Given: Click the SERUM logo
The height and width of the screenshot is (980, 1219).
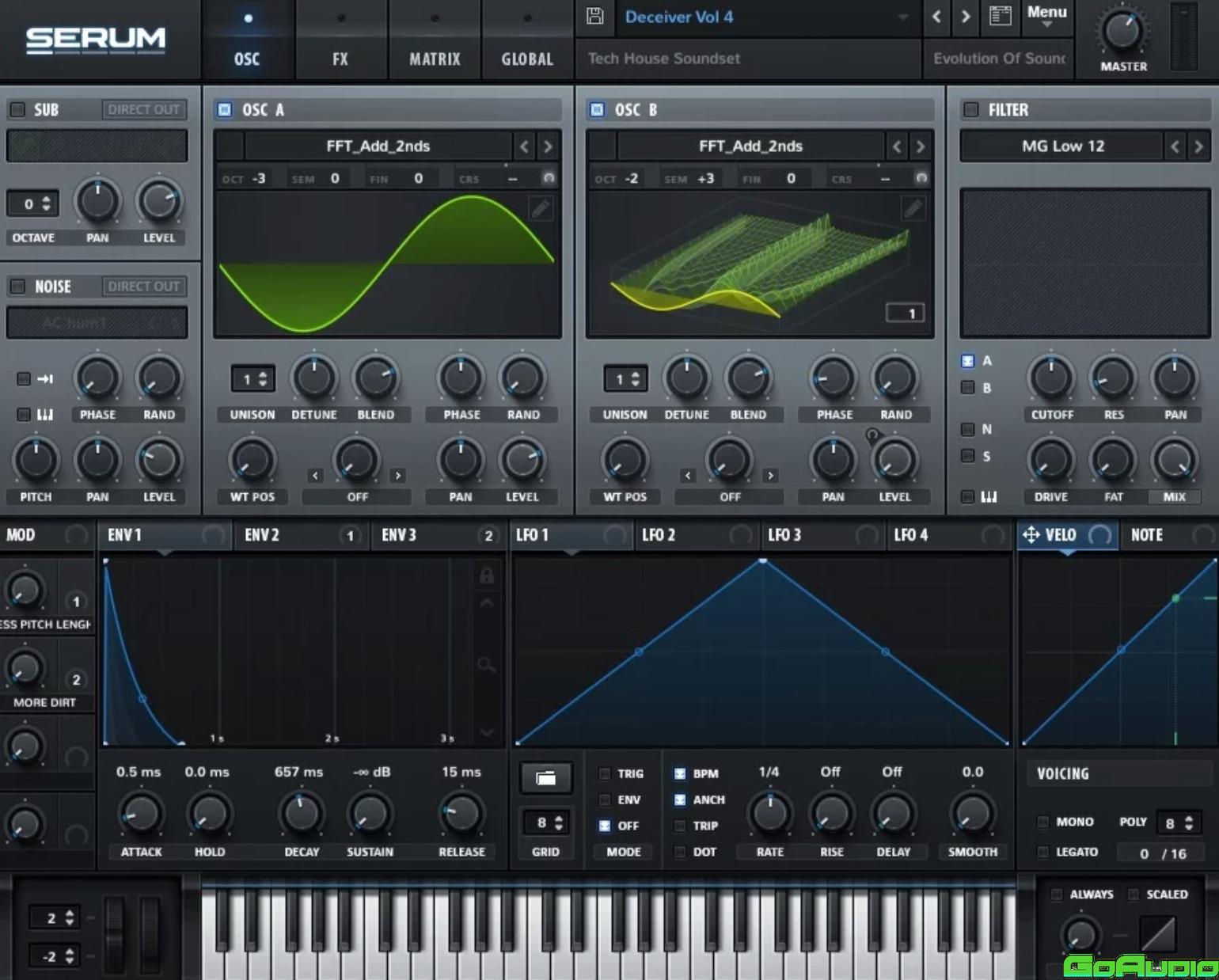Looking at the screenshot, I should click(96, 40).
